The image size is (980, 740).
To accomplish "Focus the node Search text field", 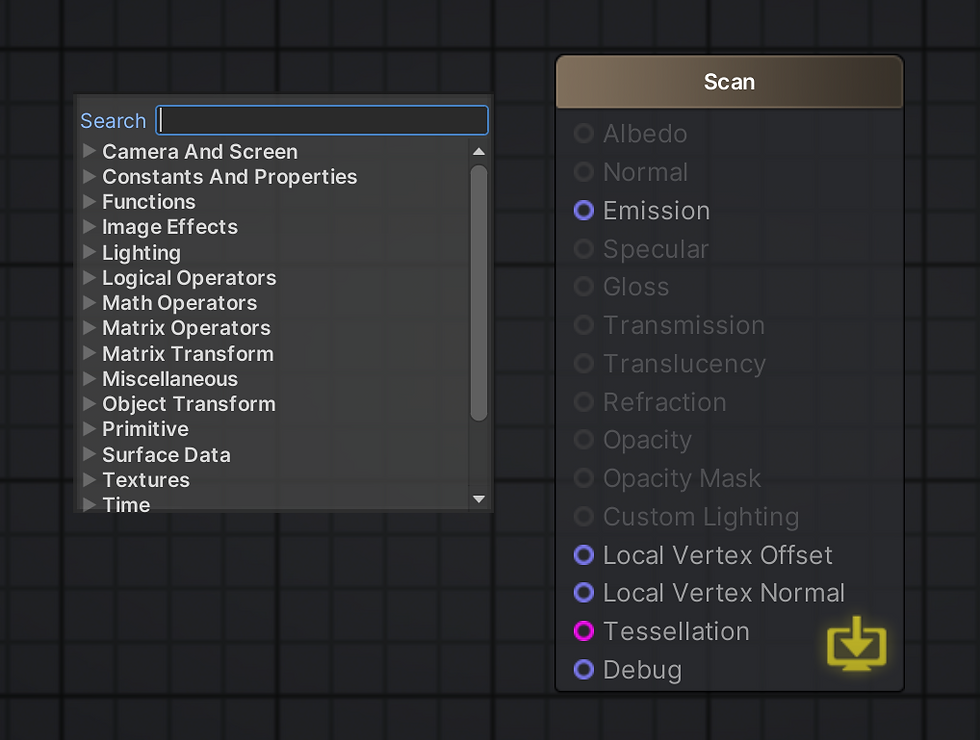I will [322, 120].
